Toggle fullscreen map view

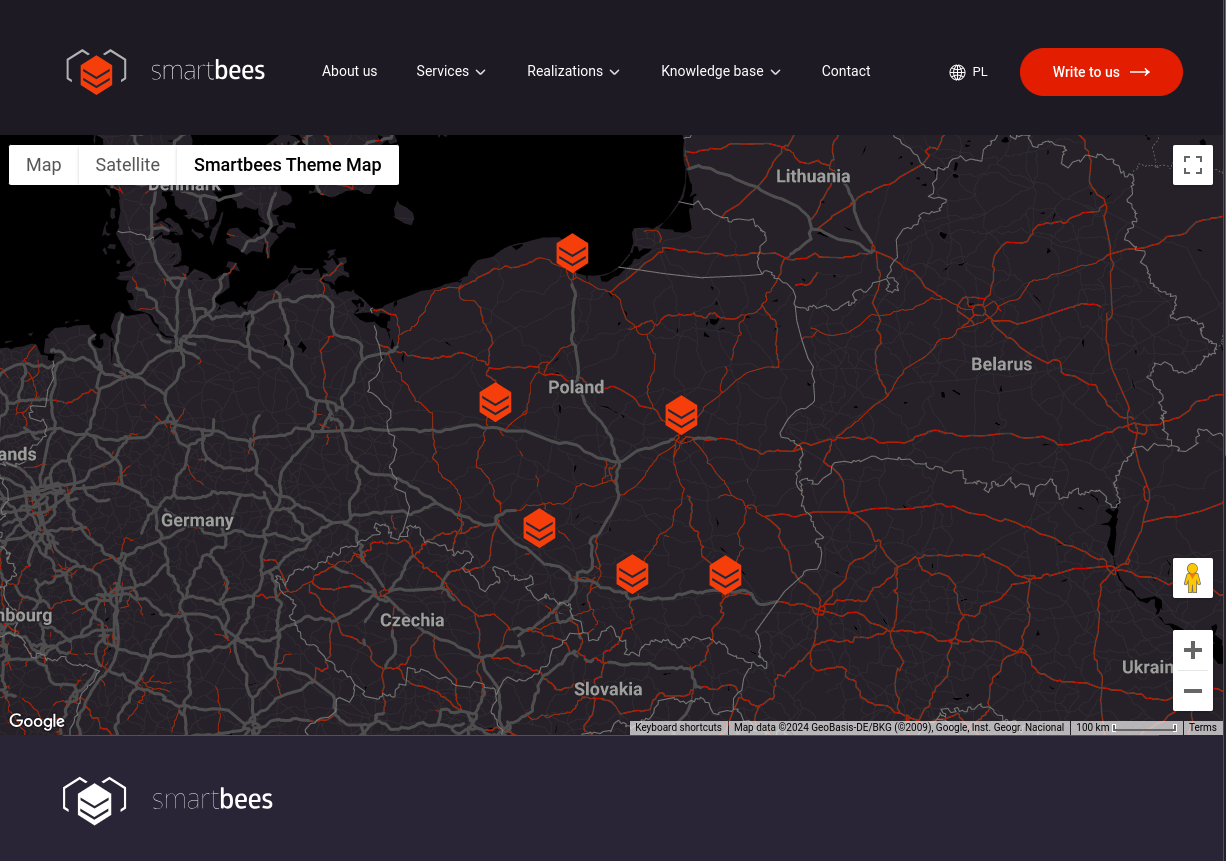(x=1193, y=165)
